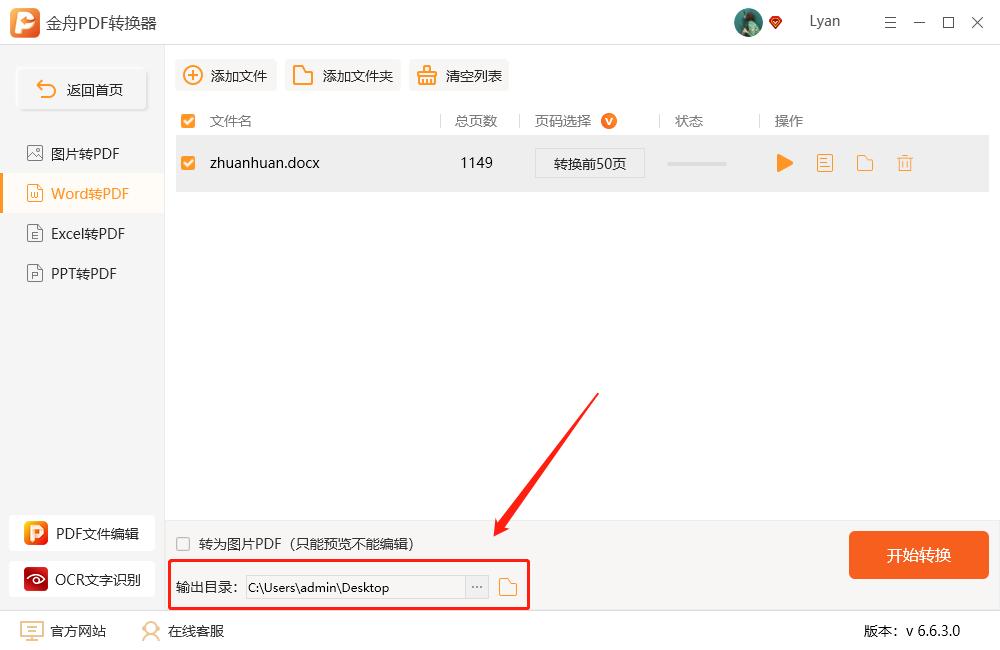The width and height of the screenshot is (1000, 650).
Task: Toggle the select-all checkbox in the header row
Action: pos(187,120)
